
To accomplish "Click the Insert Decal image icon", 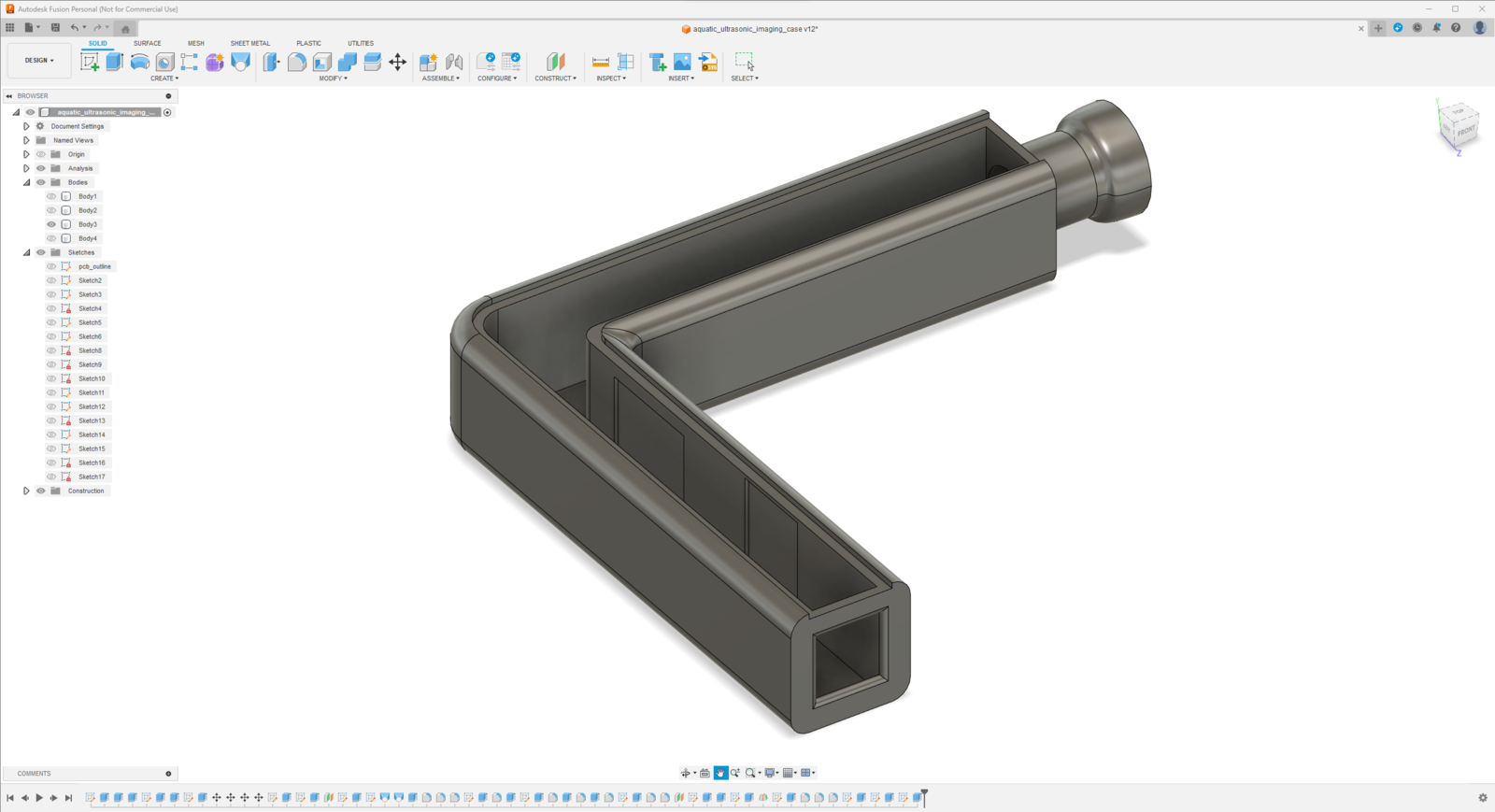I will 682,62.
